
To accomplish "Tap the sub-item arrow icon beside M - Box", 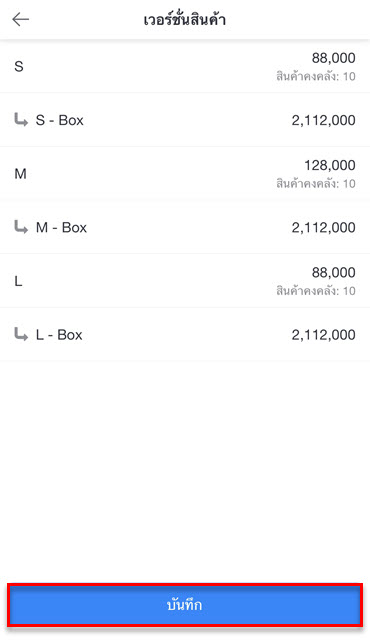I will pos(21,227).
